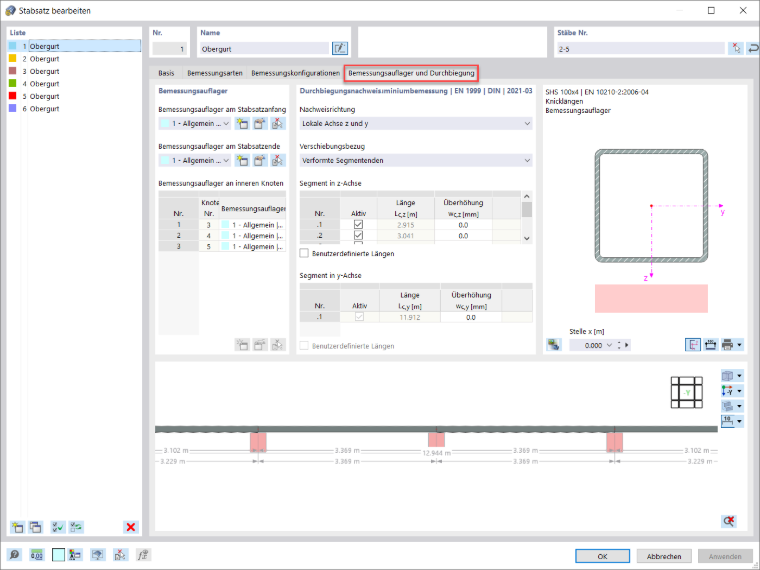The height and width of the screenshot is (570, 760).
Task: Click the view cube in the model preview
Action: pos(687,393)
